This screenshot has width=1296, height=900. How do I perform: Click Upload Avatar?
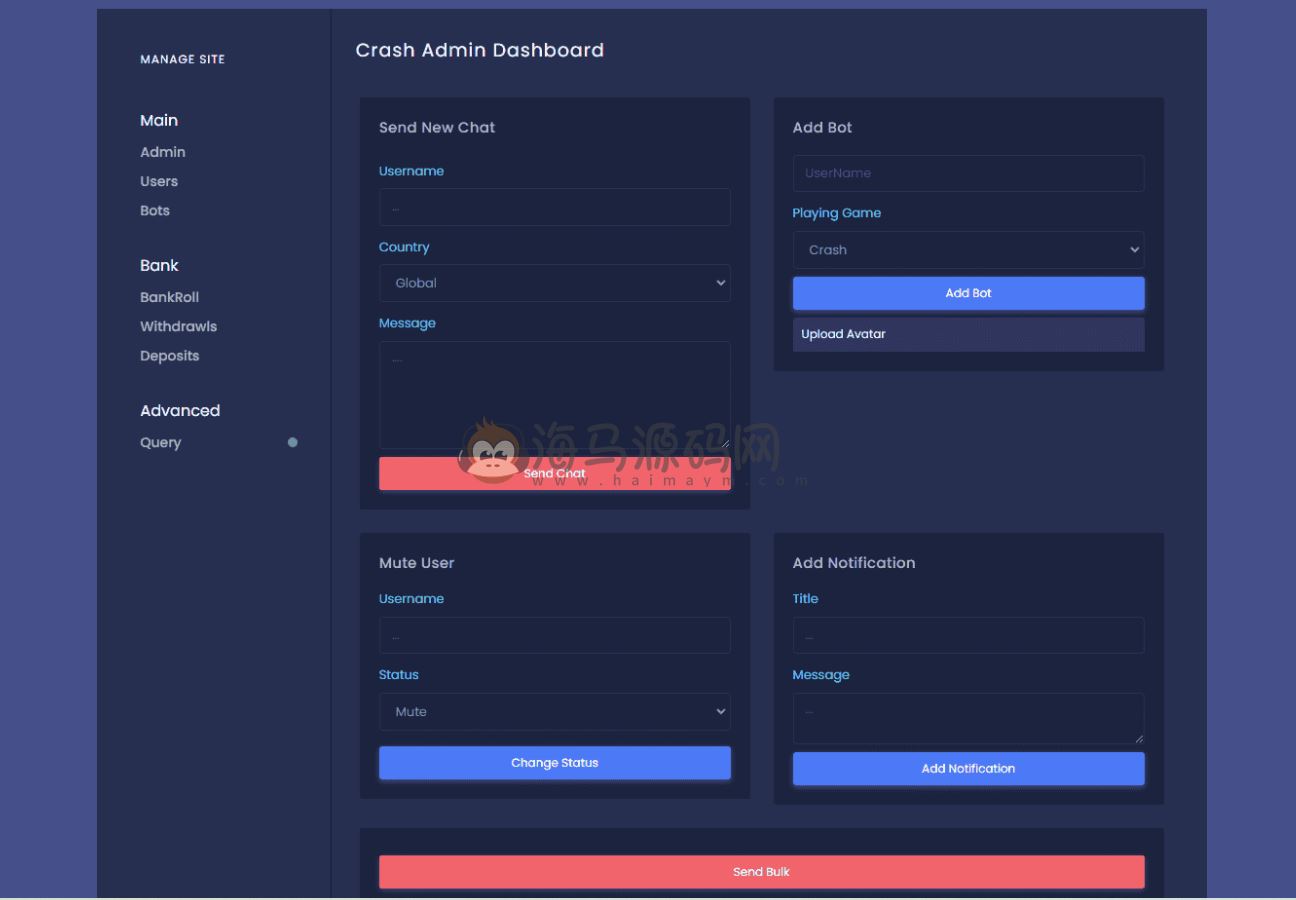(967, 334)
